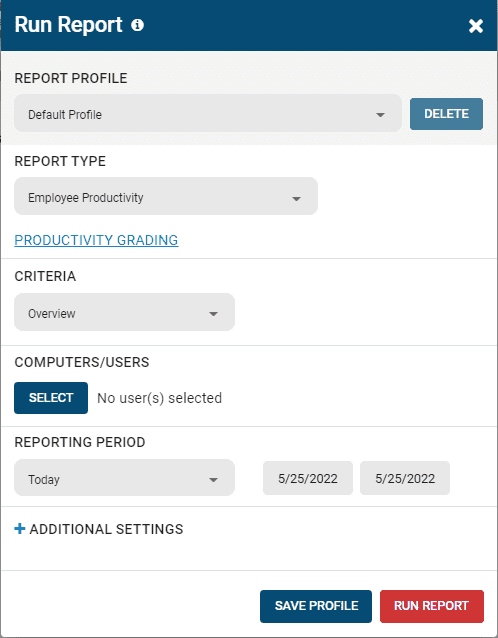Open the Employee Productivity report type dropdown

166,196
